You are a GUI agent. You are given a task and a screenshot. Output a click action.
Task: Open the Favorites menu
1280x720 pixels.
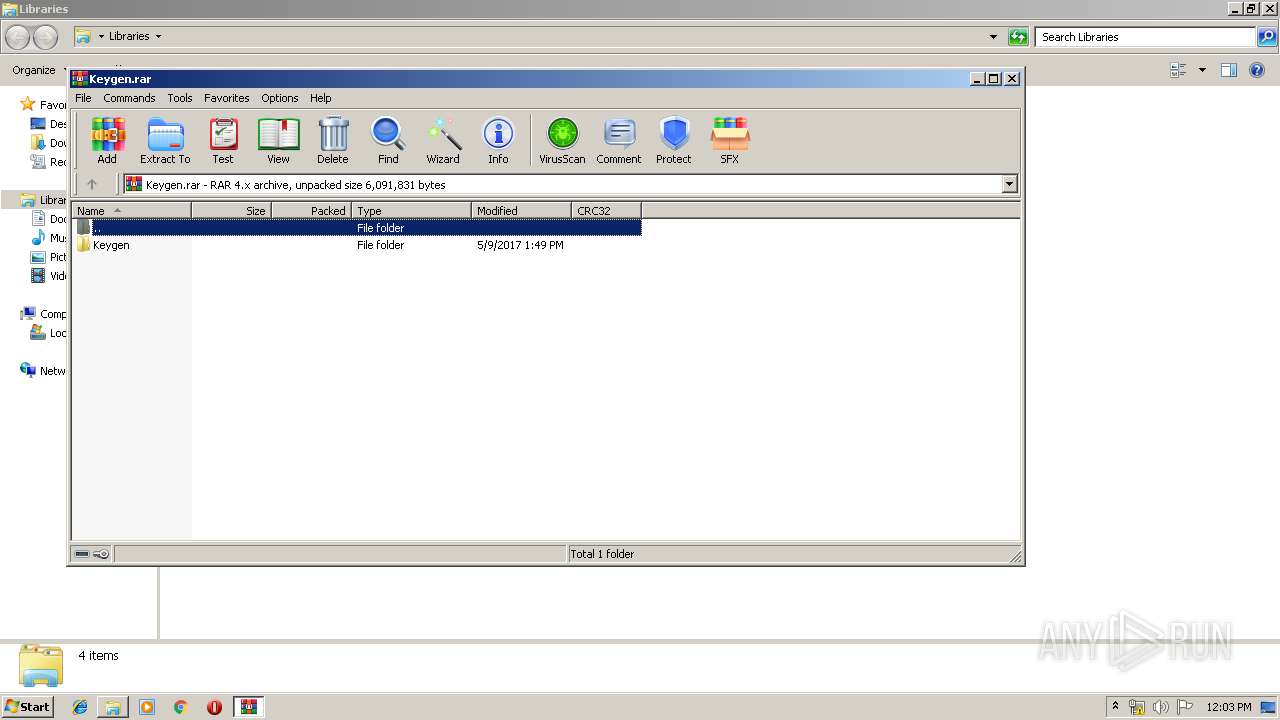[227, 98]
